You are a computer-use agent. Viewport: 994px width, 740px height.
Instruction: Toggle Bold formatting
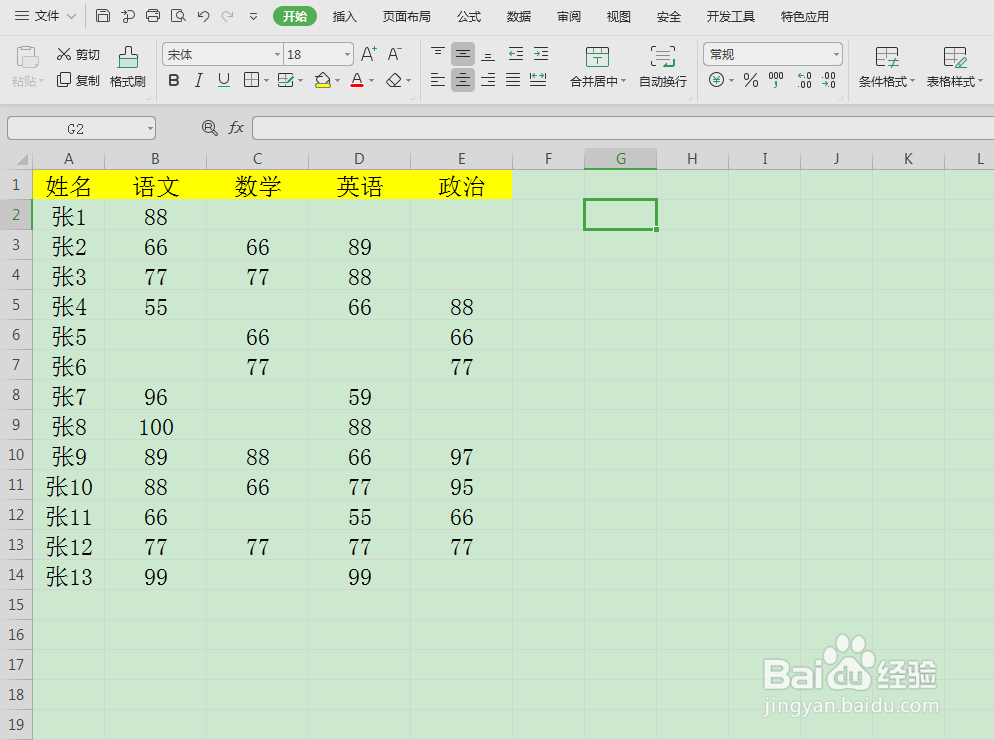click(174, 81)
